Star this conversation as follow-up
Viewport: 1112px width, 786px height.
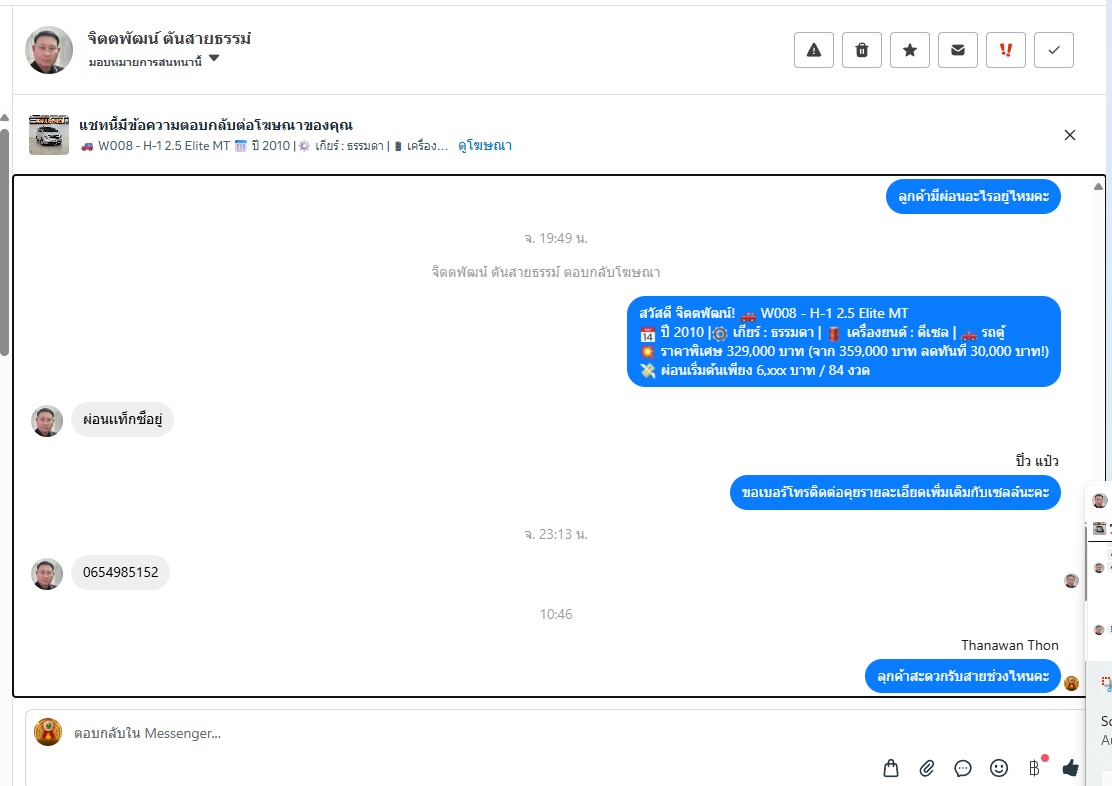[910, 50]
